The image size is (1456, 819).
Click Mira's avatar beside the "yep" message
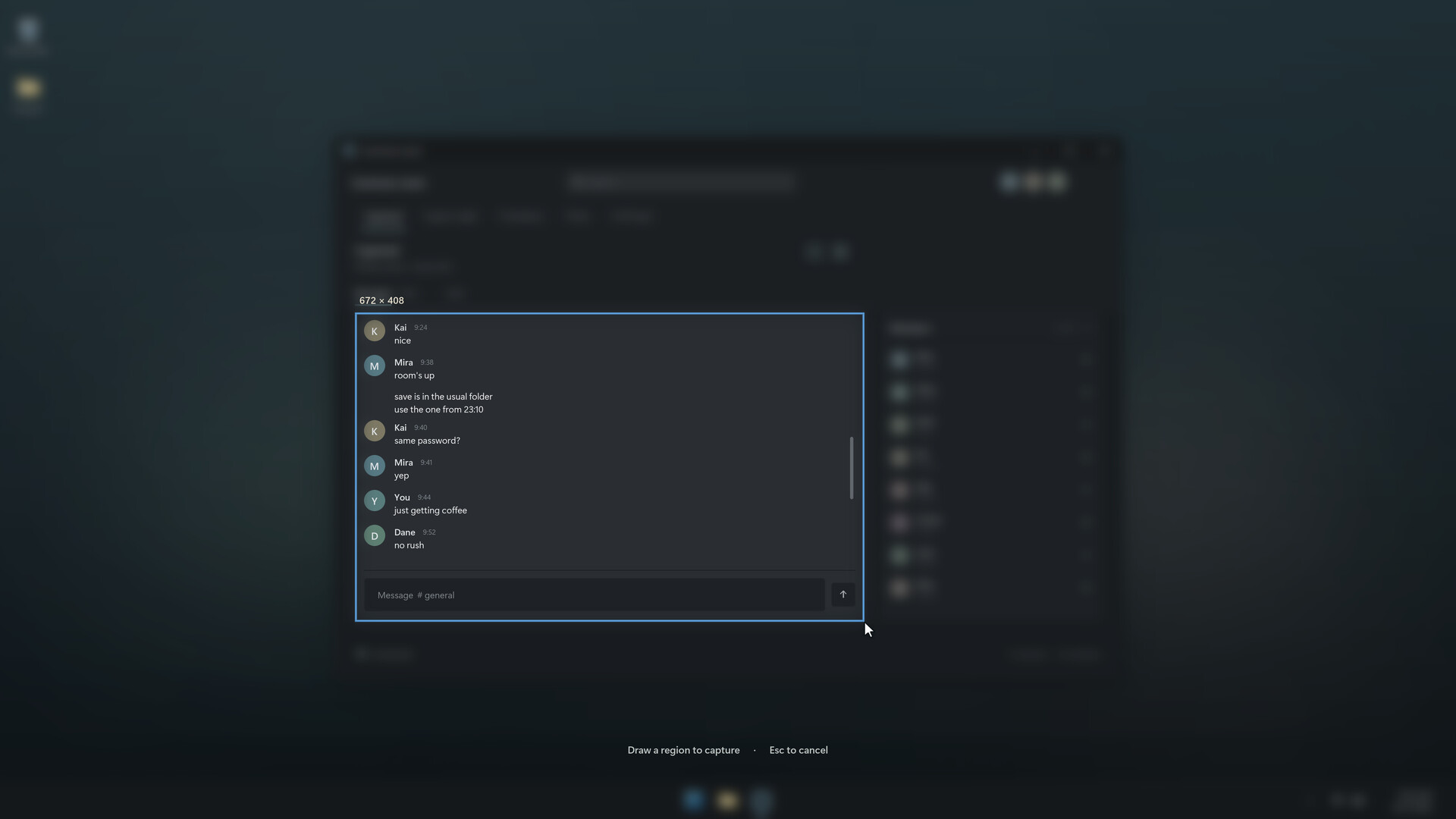[374, 466]
